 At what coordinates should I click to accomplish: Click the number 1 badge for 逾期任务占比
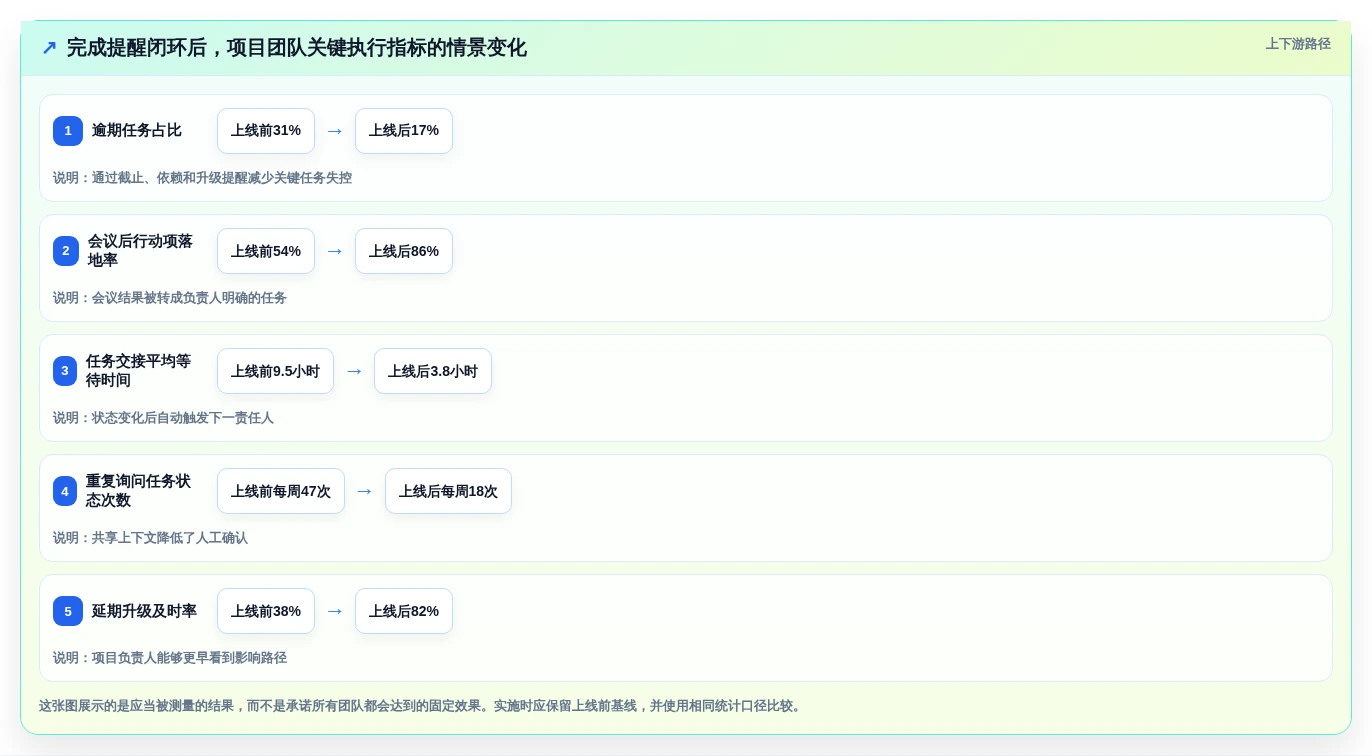point(68,131)
